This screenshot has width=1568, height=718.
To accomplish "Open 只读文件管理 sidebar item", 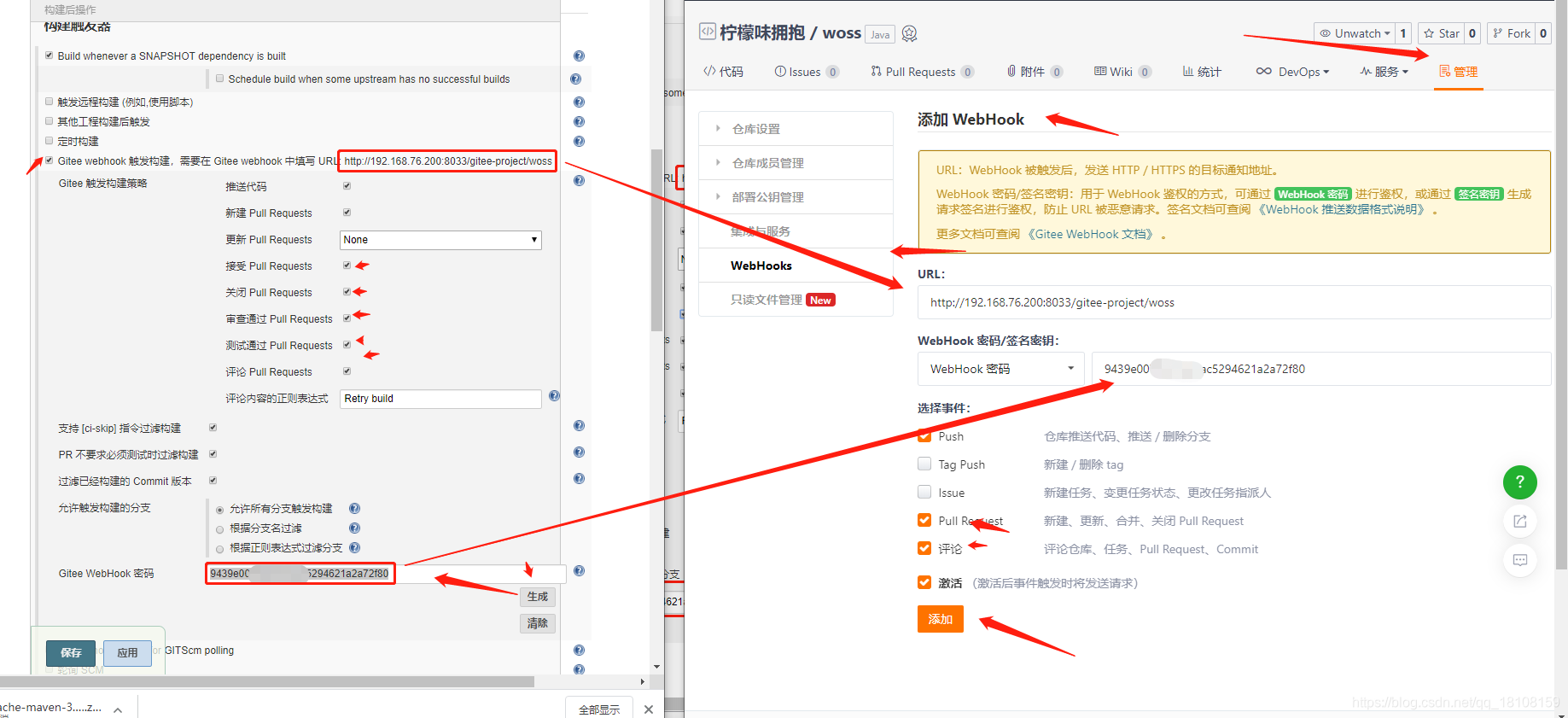I will click(796, 300).
